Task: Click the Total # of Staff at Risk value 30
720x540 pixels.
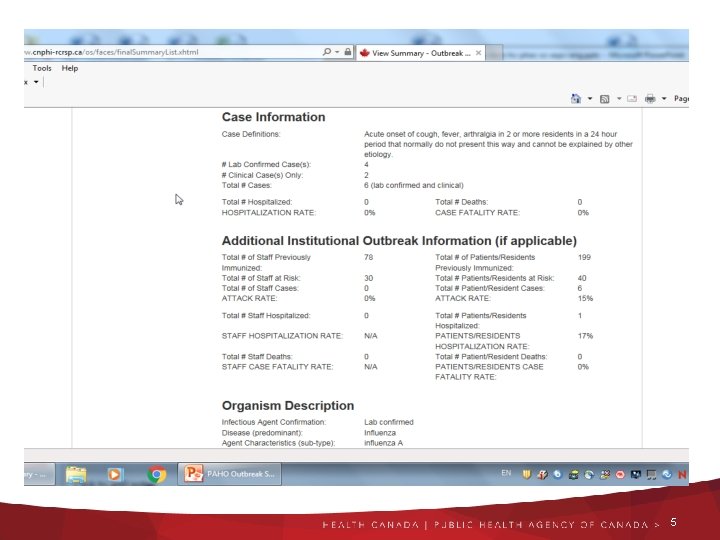Action: coord(368,278)
